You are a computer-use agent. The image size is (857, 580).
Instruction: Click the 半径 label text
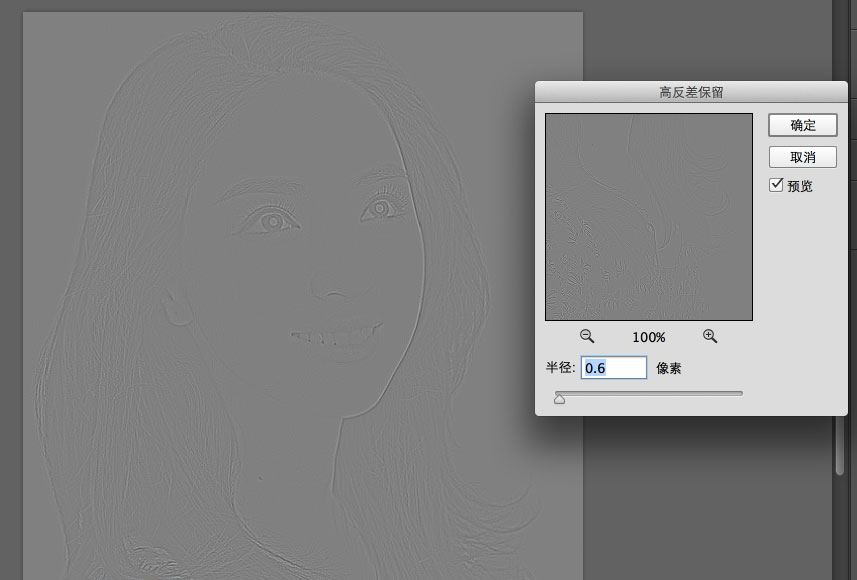click(x=559, y=368)
